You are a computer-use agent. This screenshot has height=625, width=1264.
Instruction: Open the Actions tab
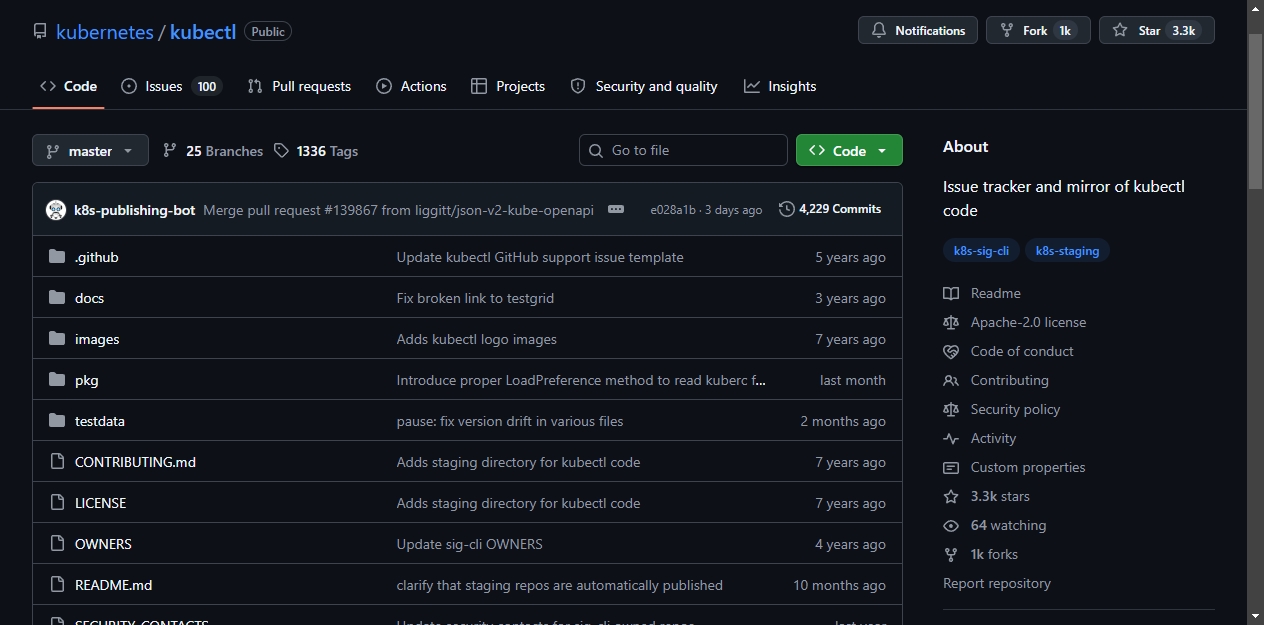click(x=411, y=86)
